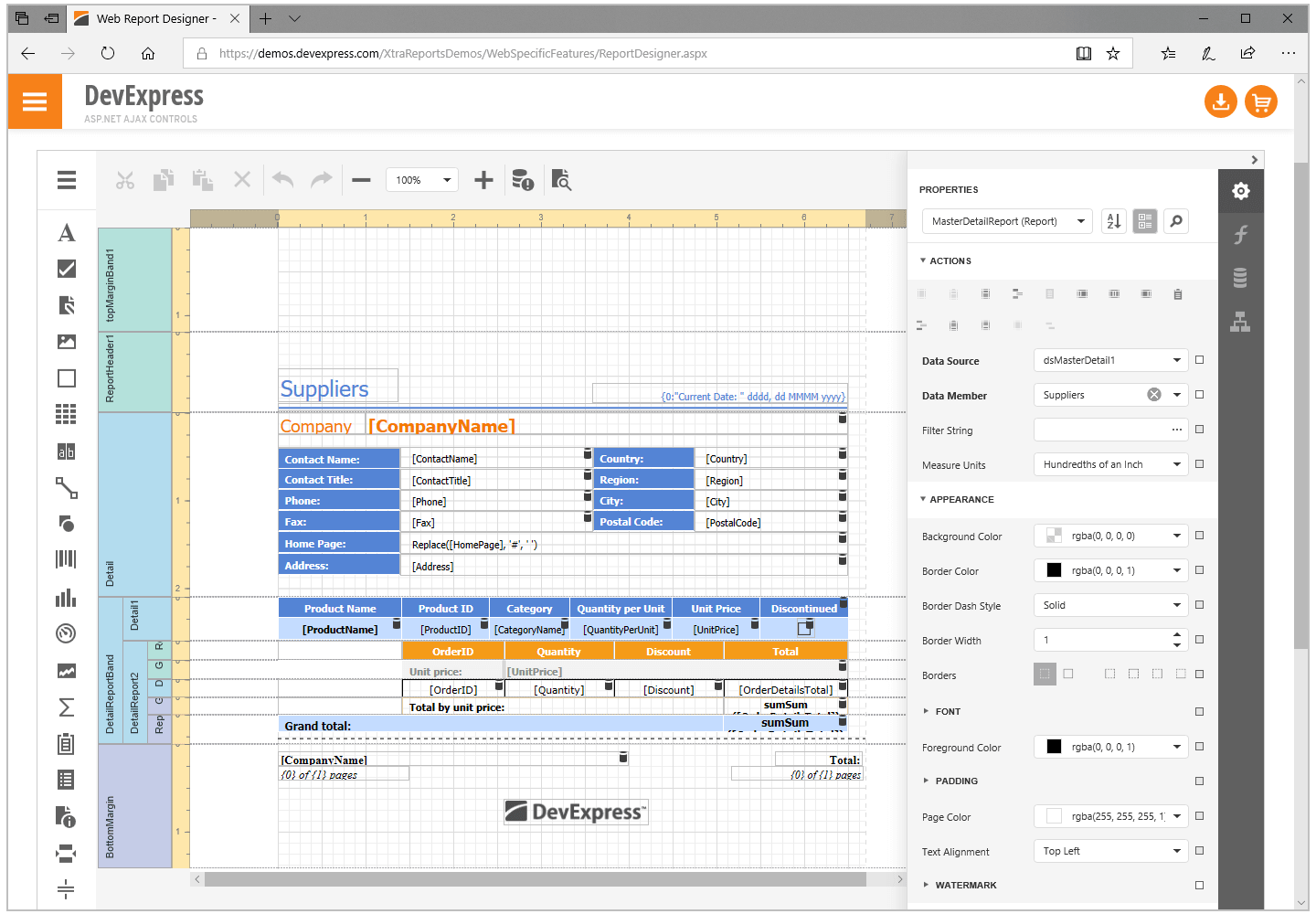This screenshot has height=914, width=1316.
Task: Select the Check Box tool in the toolbox
Action: [66, 269]
